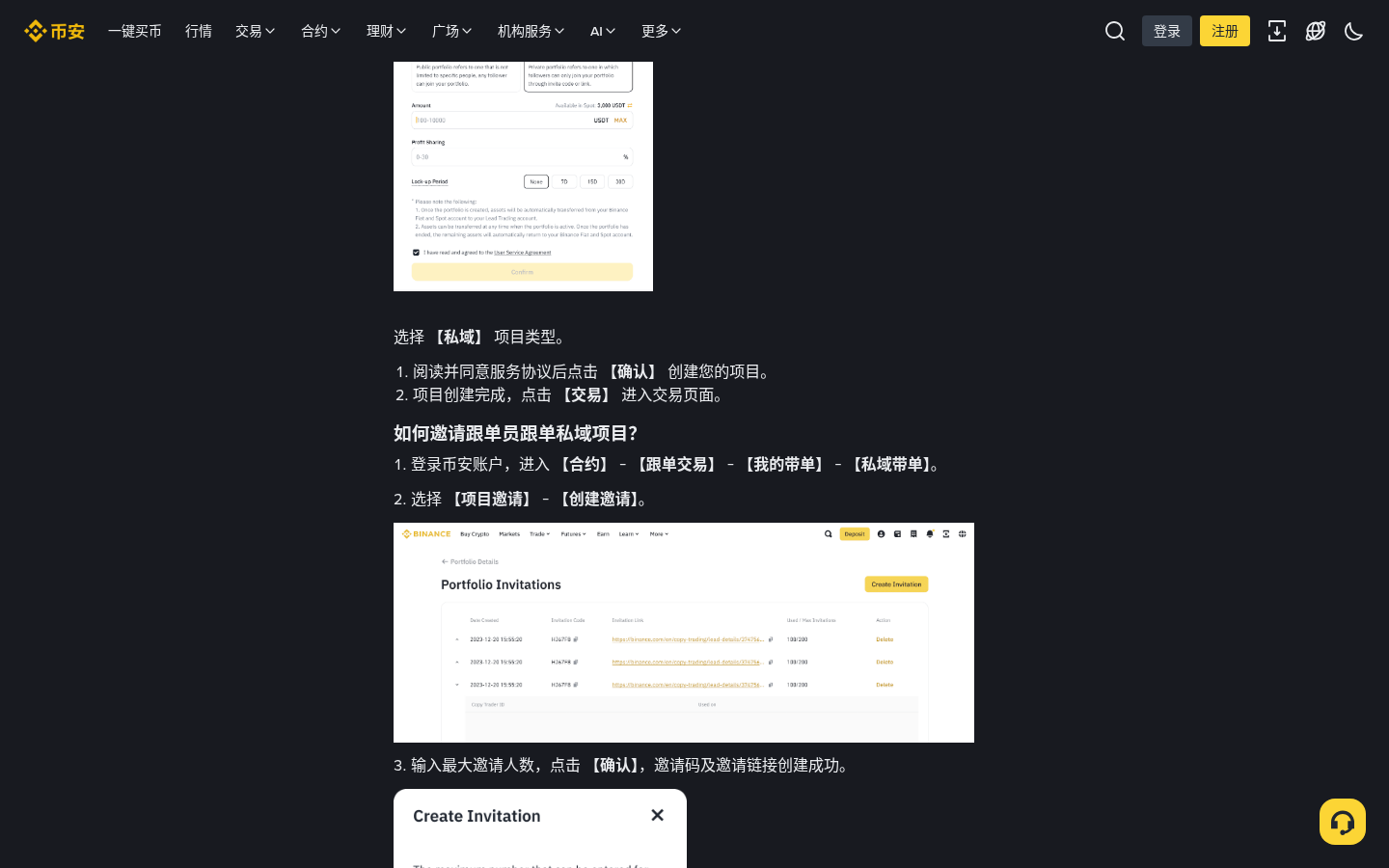Open the language and region globe icon
This screenshot has width=1389, height=868.
1316,31
